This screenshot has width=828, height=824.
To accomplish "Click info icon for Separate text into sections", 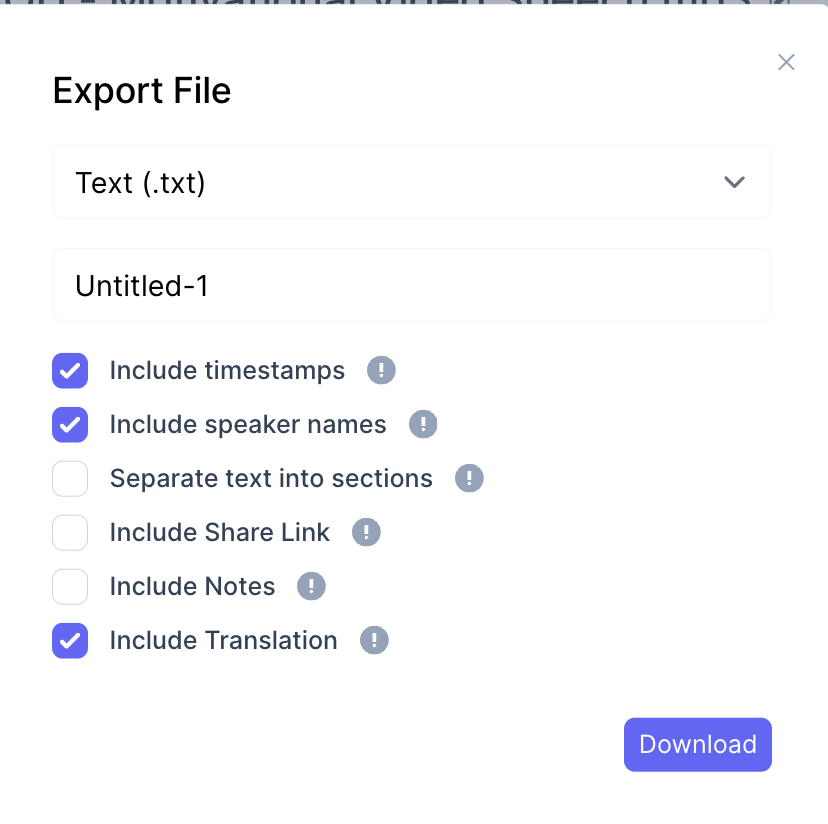I will tap(469, 479).
